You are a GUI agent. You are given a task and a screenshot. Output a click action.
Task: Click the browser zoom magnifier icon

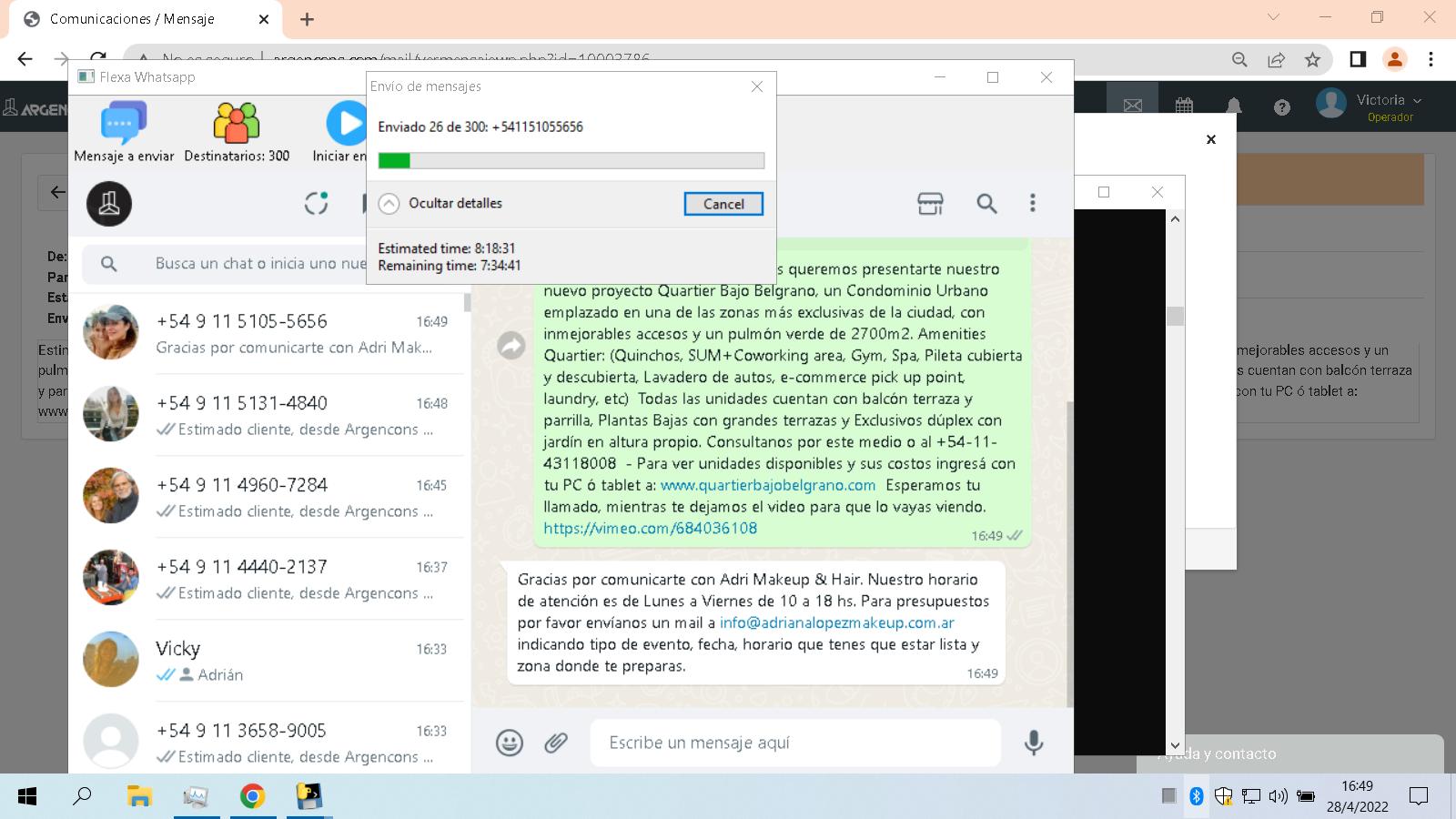[1239, 59]
